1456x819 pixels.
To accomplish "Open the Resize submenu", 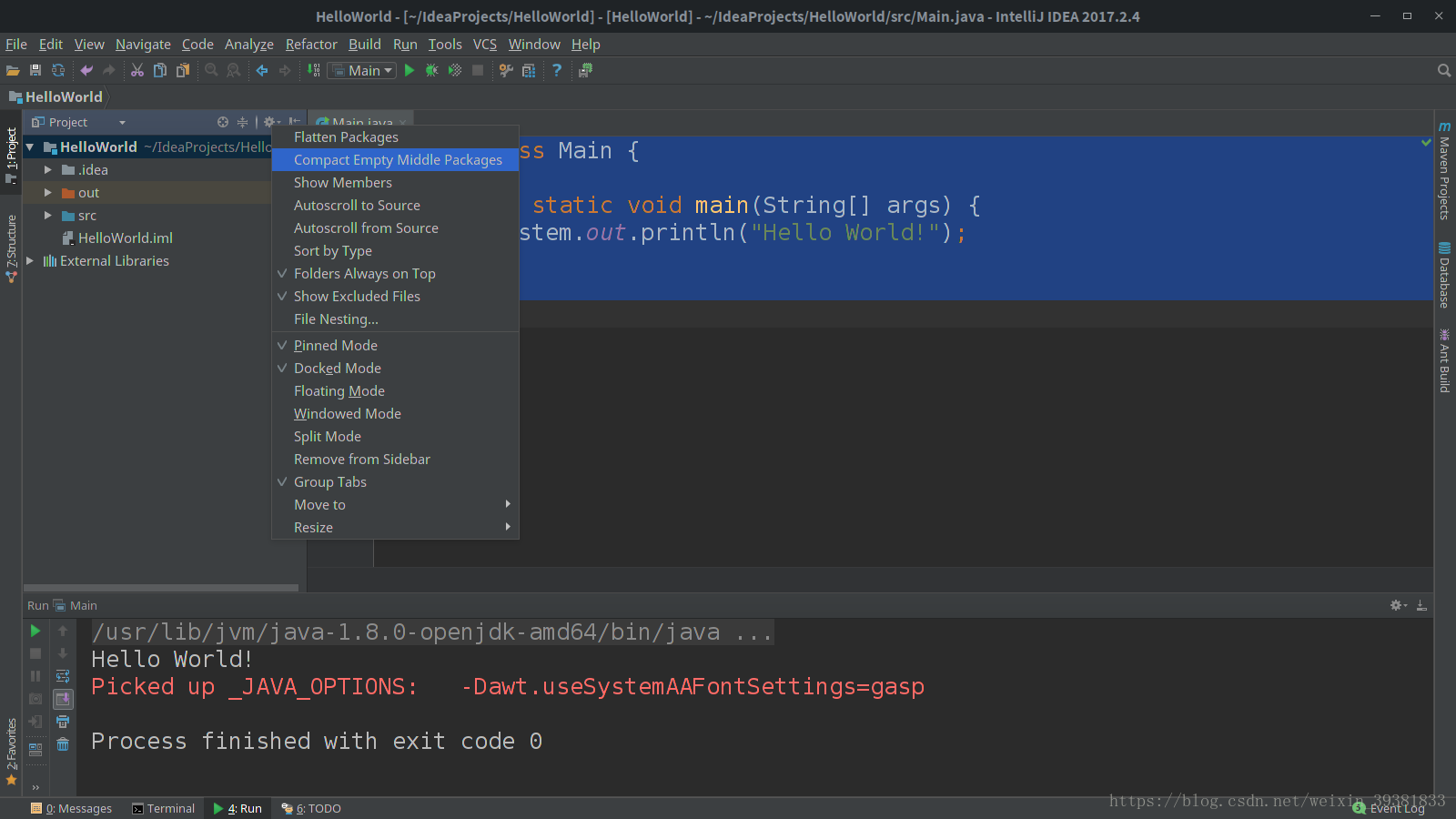I will coord(395,527).
